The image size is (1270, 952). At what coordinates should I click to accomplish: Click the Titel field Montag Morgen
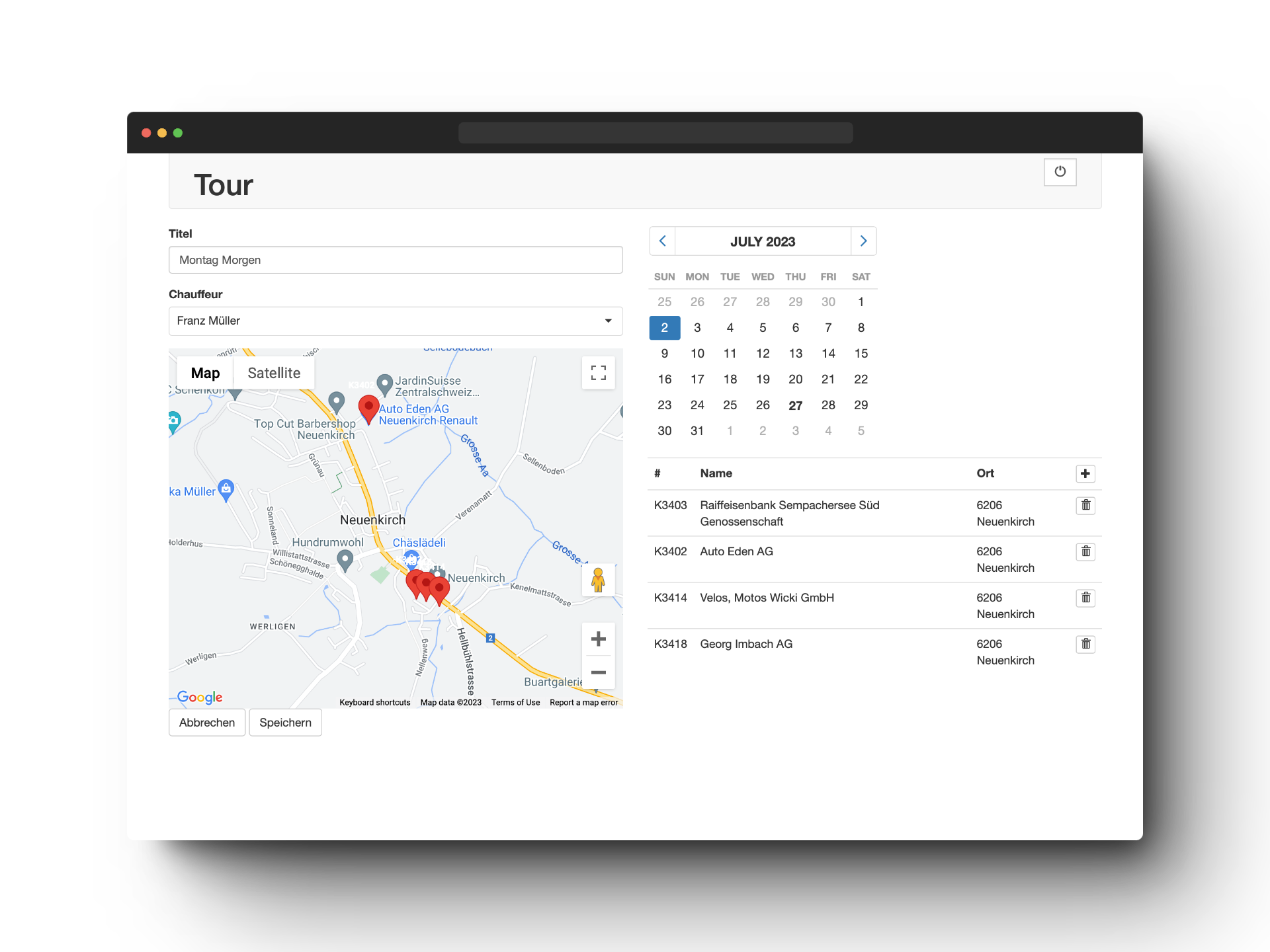coord(396,260)
